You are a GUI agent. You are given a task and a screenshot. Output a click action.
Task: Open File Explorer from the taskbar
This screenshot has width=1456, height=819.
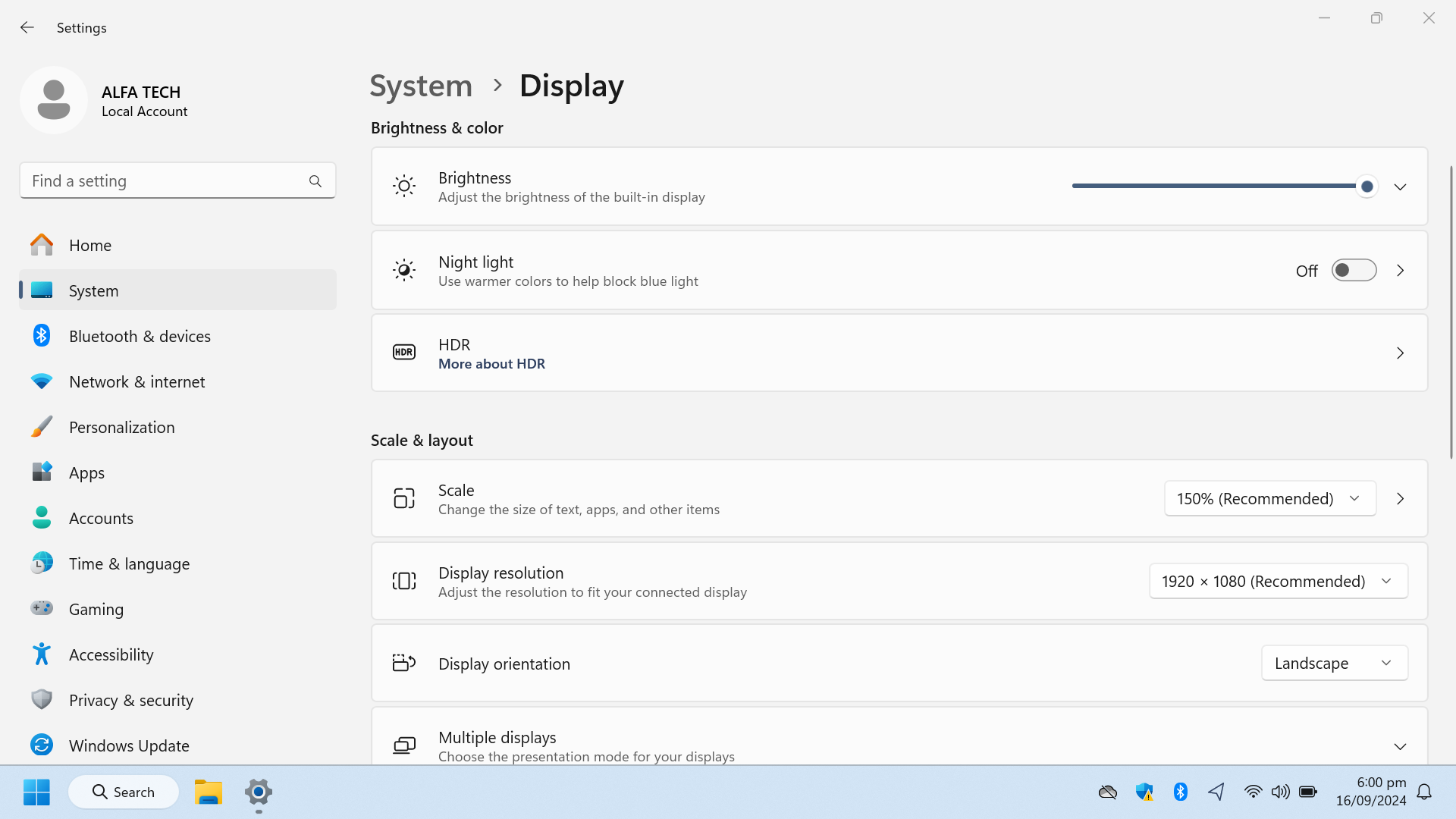pyautogui.click(x=208, y=792)
